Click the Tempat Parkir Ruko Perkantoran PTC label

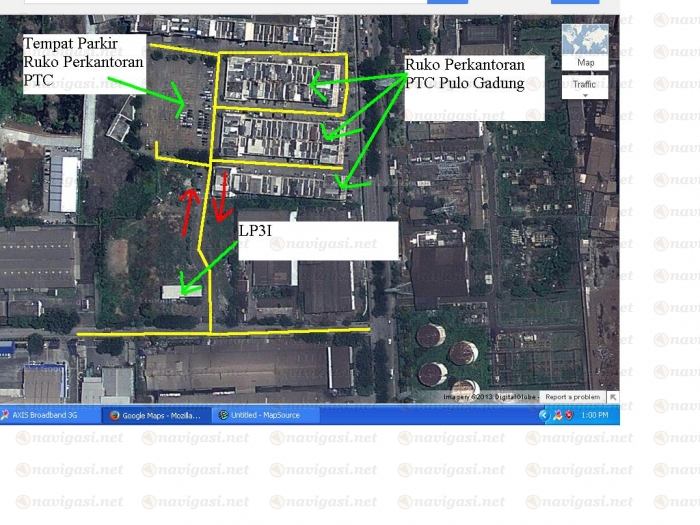pos(83,62)
